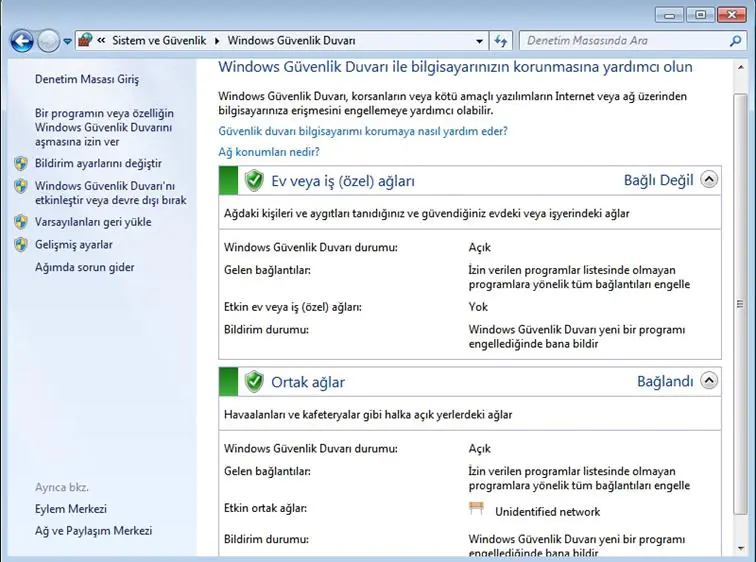Open Ağımda sorun gider link
Screen dimensions: 756x562
(x=84, y=268)
